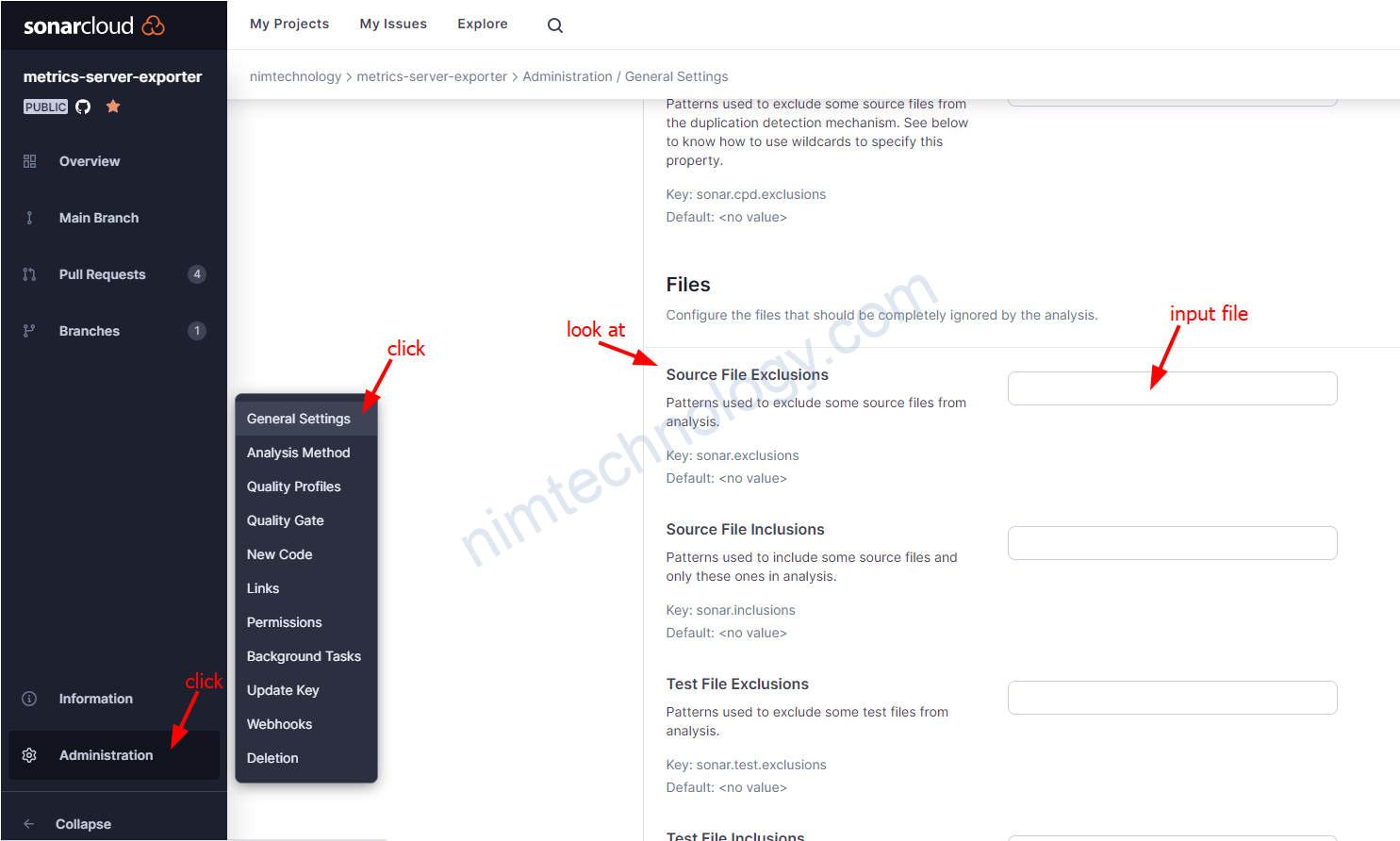
Task: Click metrics-server-exporter breadcrumb link
Action: [432, 76]
